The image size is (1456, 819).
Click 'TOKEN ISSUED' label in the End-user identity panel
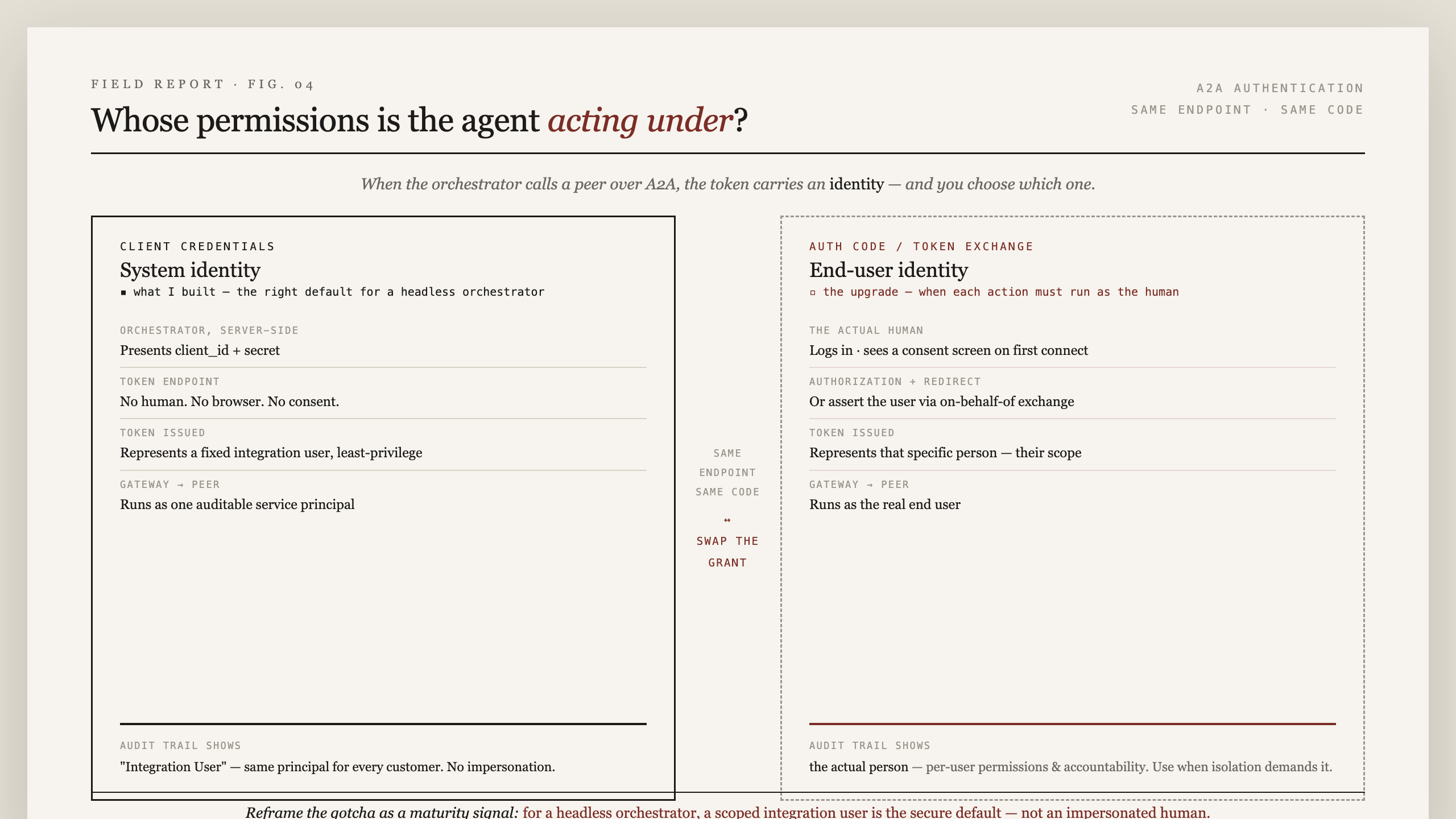852,433
